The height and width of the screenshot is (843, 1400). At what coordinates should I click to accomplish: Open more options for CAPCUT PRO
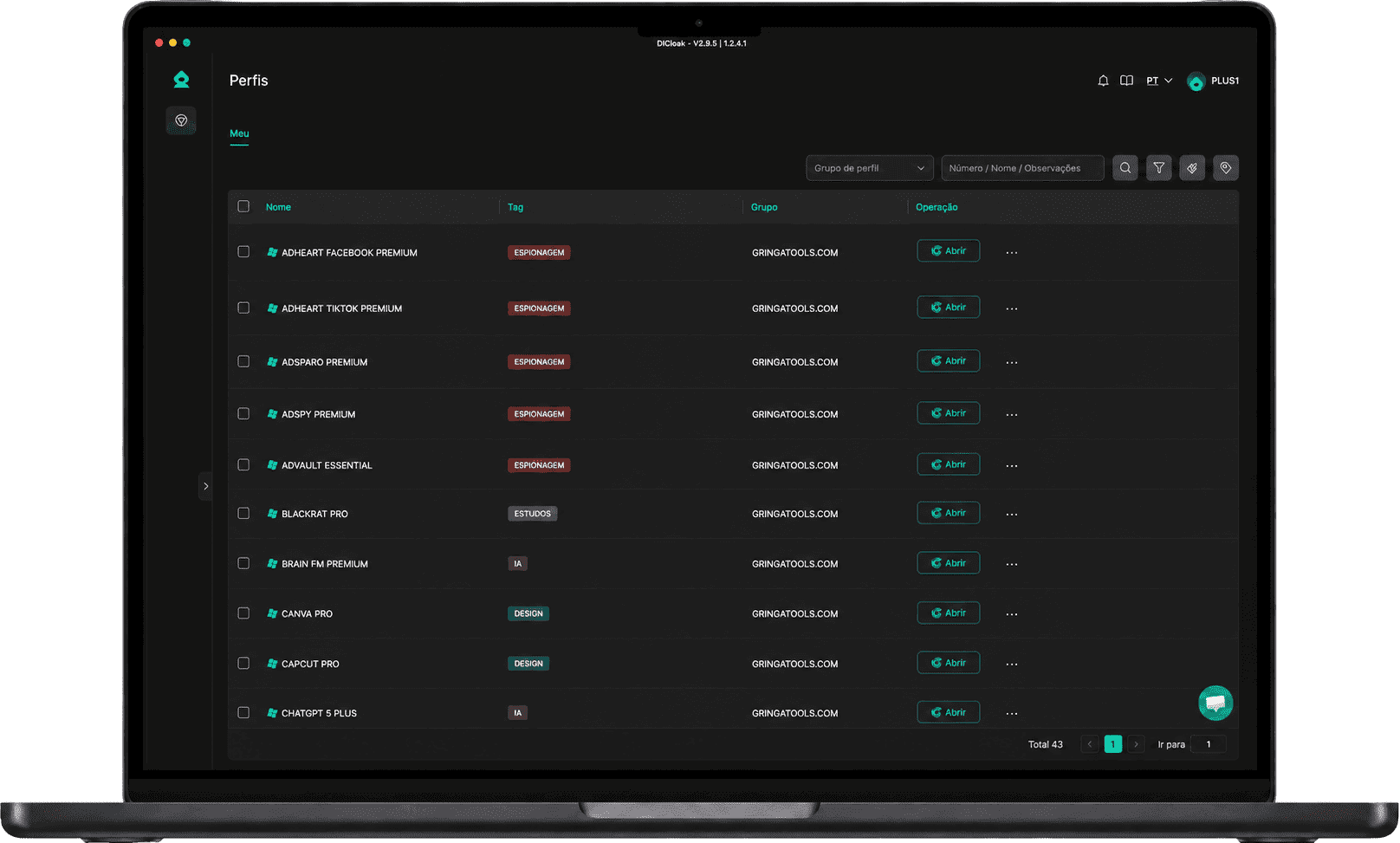[1012, 664]
